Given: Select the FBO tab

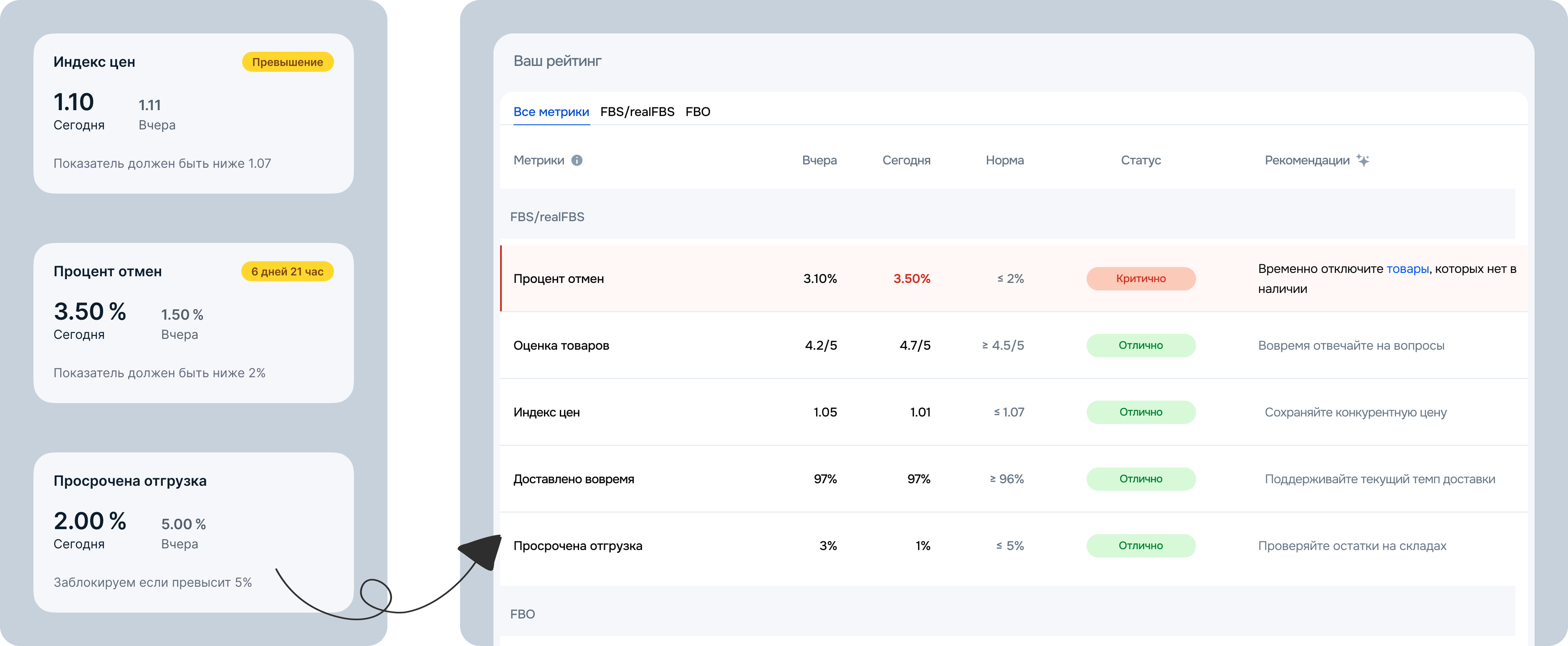Looking at the screenshot, I should click(x=698, y=112).
